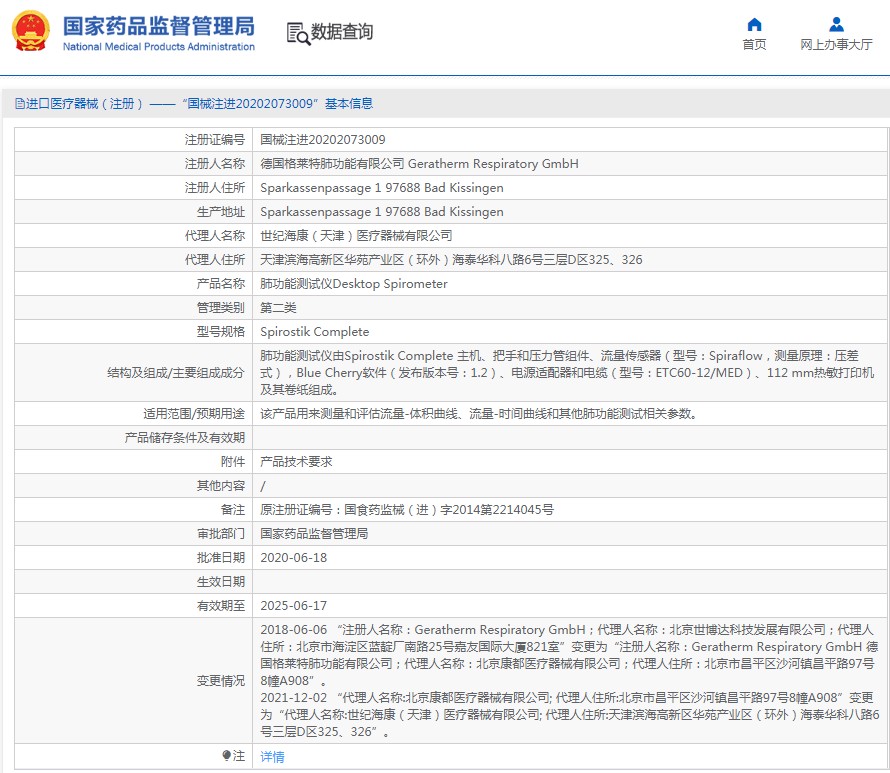Image resolution: width=890 pixels, height=773 pixels.
Task: Select the 注册人名称 row label
Action: 215,163
